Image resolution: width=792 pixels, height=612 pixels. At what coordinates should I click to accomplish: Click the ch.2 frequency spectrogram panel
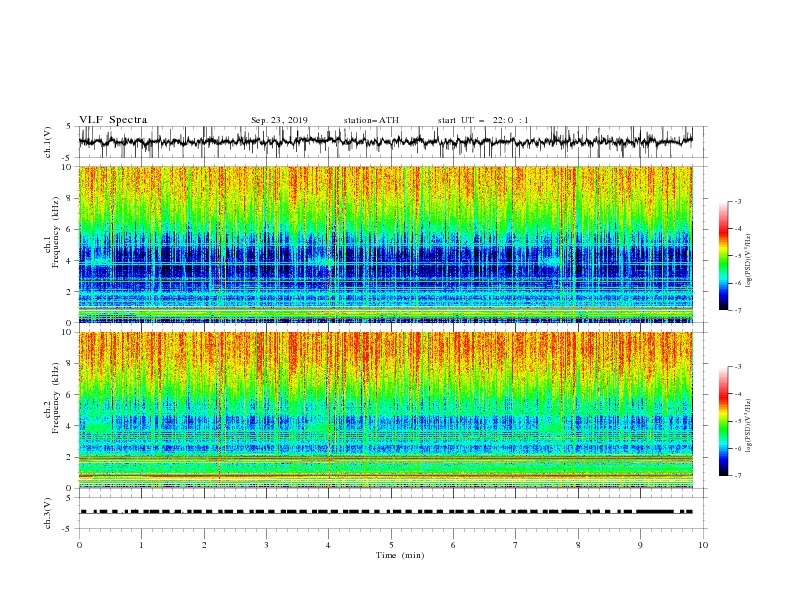click(386, 410)
